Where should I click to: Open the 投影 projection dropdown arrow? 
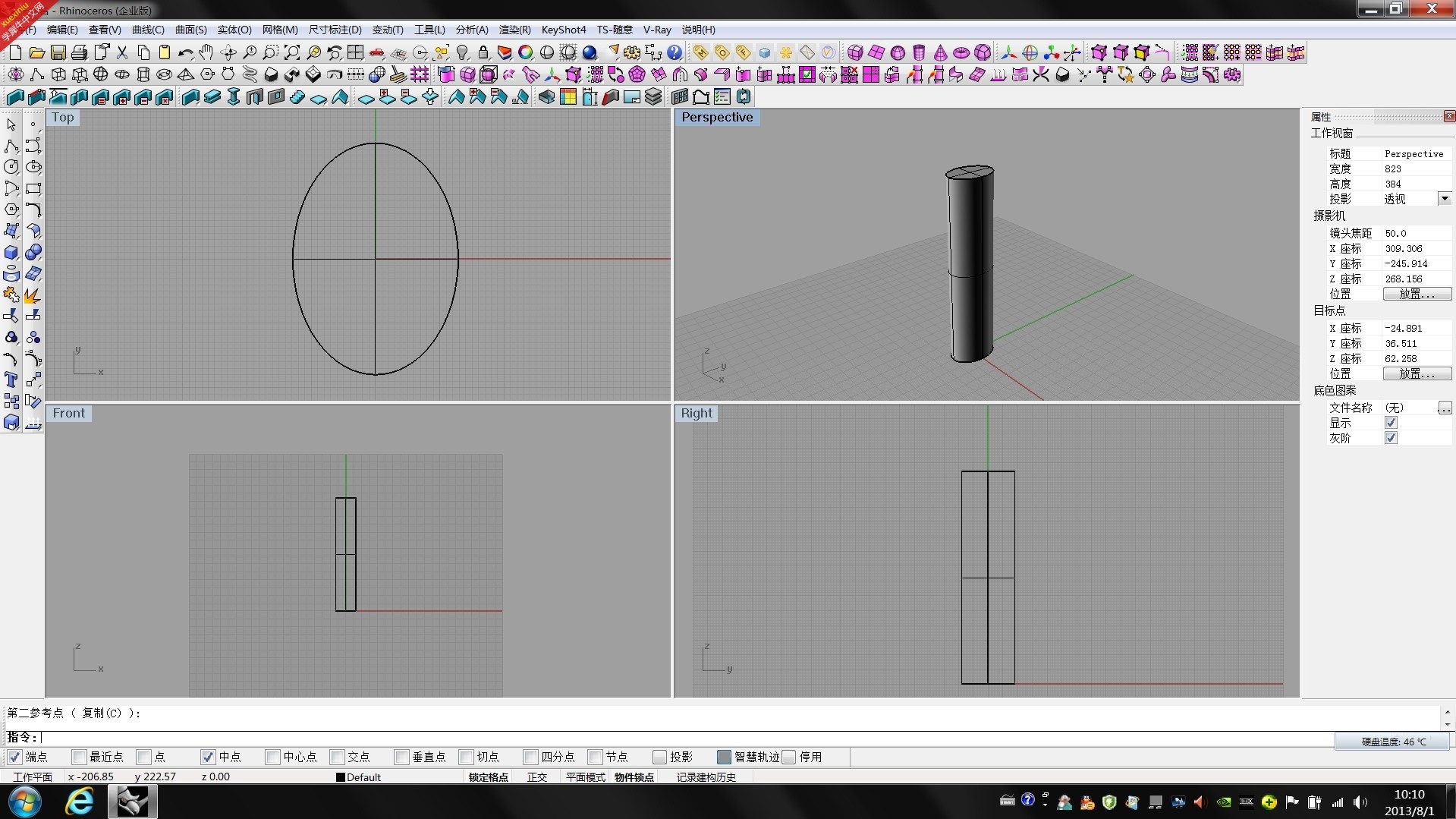pos(1445,199)
